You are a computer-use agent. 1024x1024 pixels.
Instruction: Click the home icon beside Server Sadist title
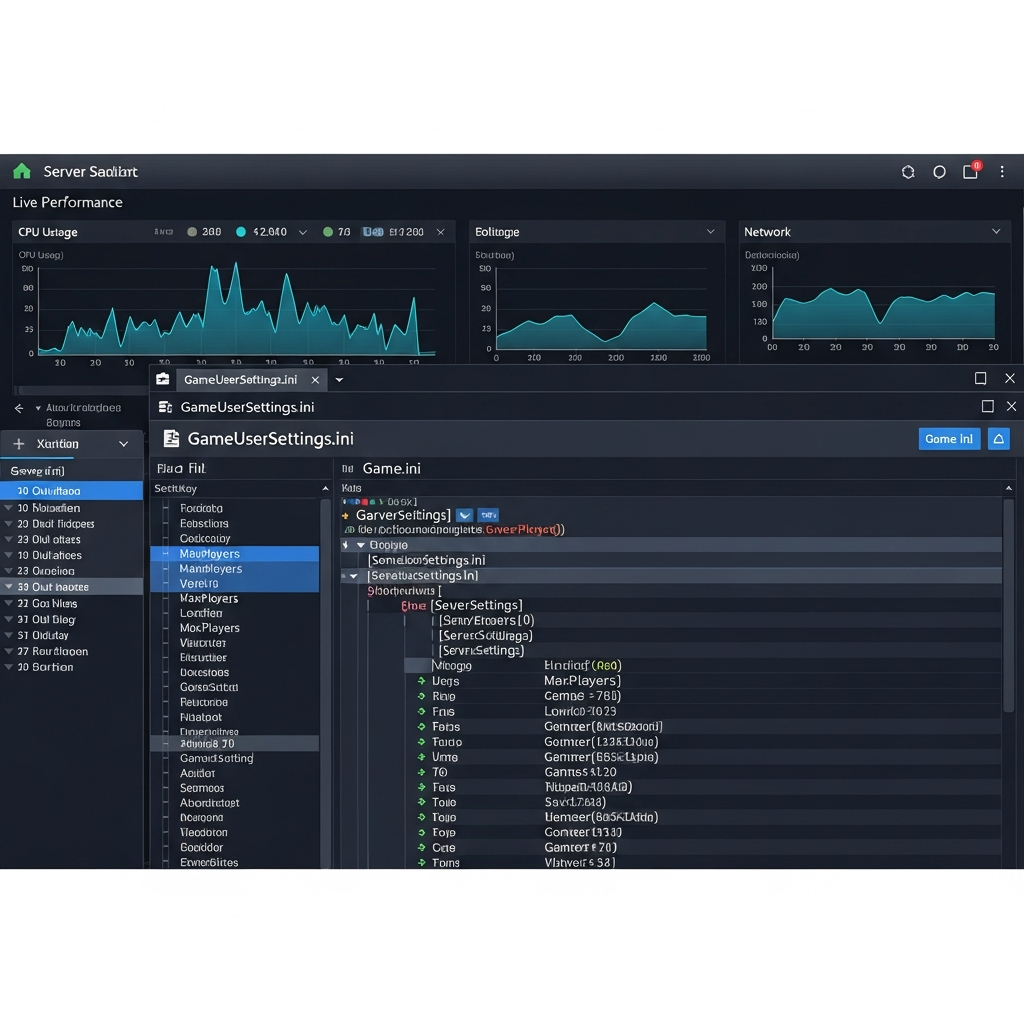pos(22,171)
